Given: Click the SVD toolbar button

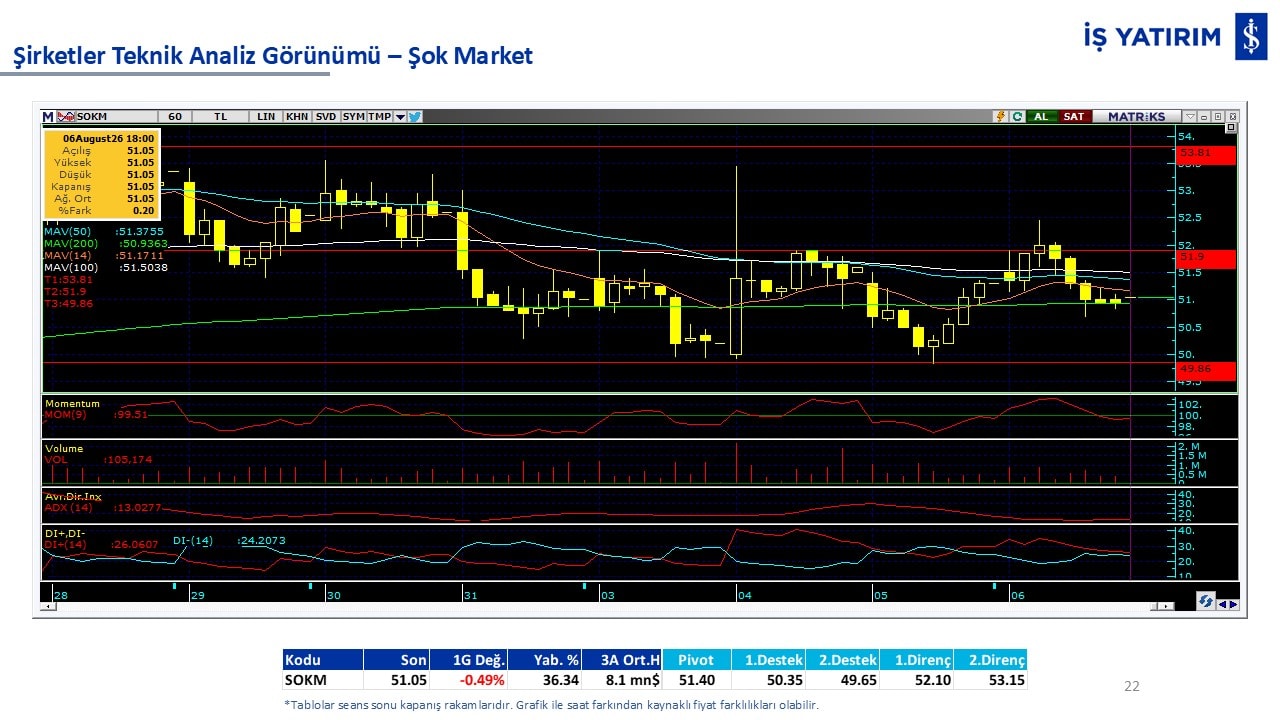Looking at the screenshot, I should 326,116.
